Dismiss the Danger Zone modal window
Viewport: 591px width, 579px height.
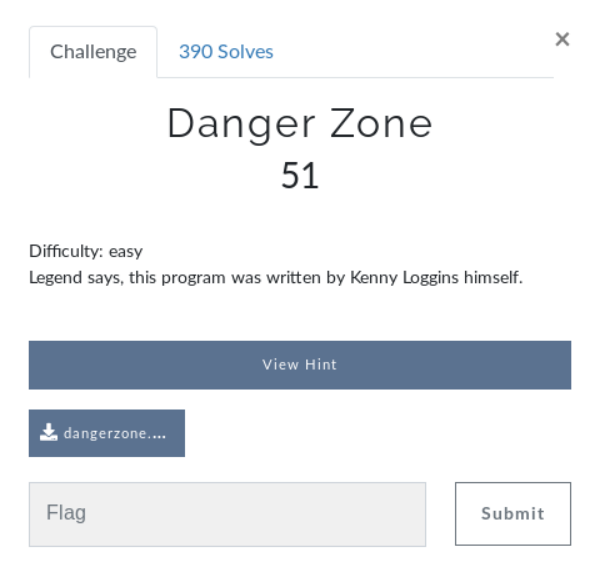[x=562, y=39]
